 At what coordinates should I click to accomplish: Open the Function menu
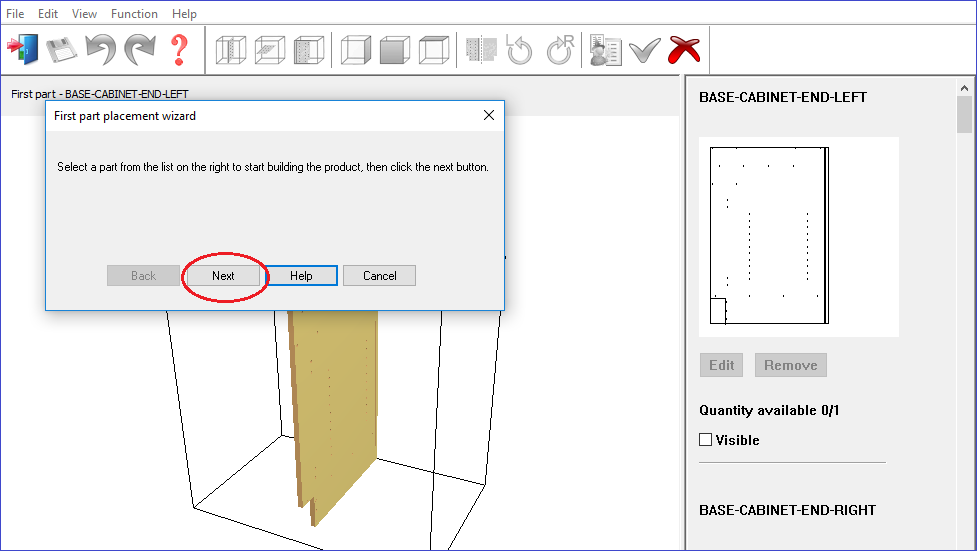pos(134,13)
